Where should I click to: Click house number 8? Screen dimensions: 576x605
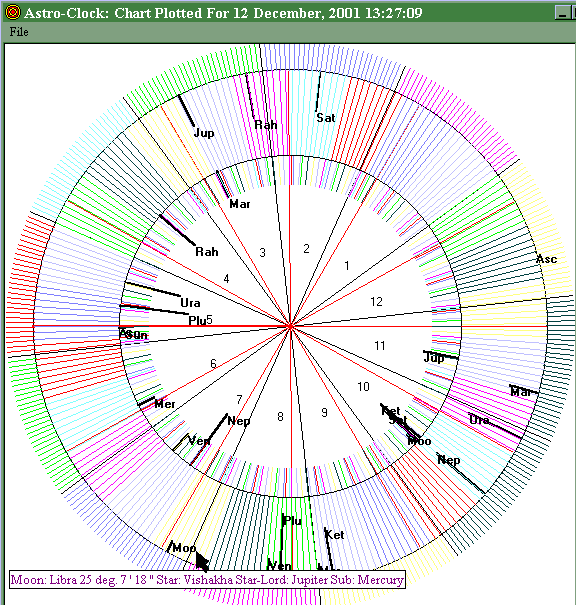pos(280,416)
